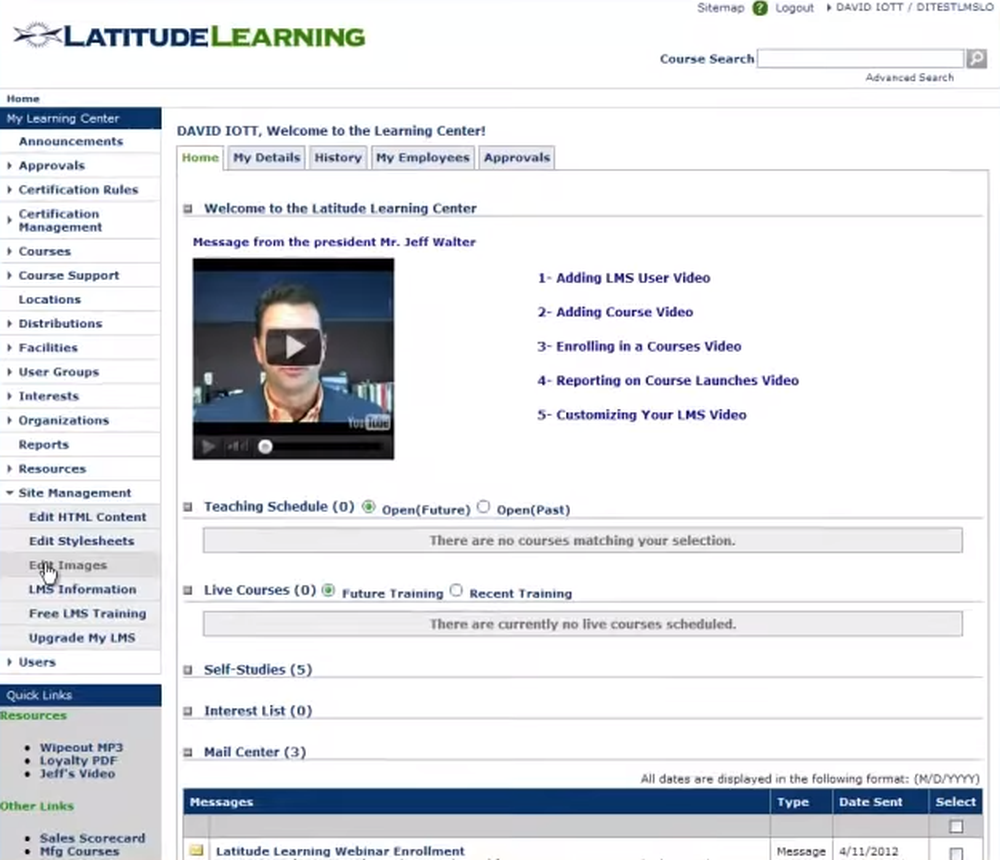Screen dimensions: 1000x860
Task: Click the envelope icon beside Webinar Enrollment message
Action: coord(196,850)
